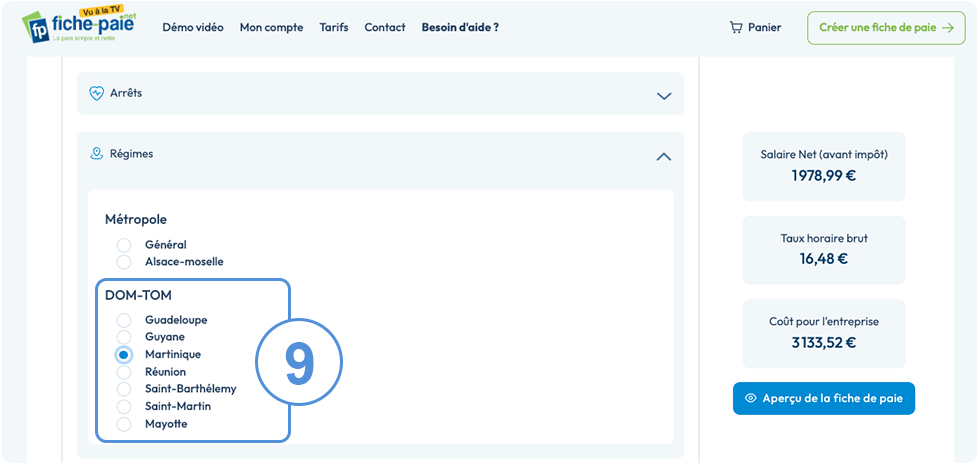980x466 pixels.
Task: Select the Alsace-moselle regime
Action: (124, 262)
